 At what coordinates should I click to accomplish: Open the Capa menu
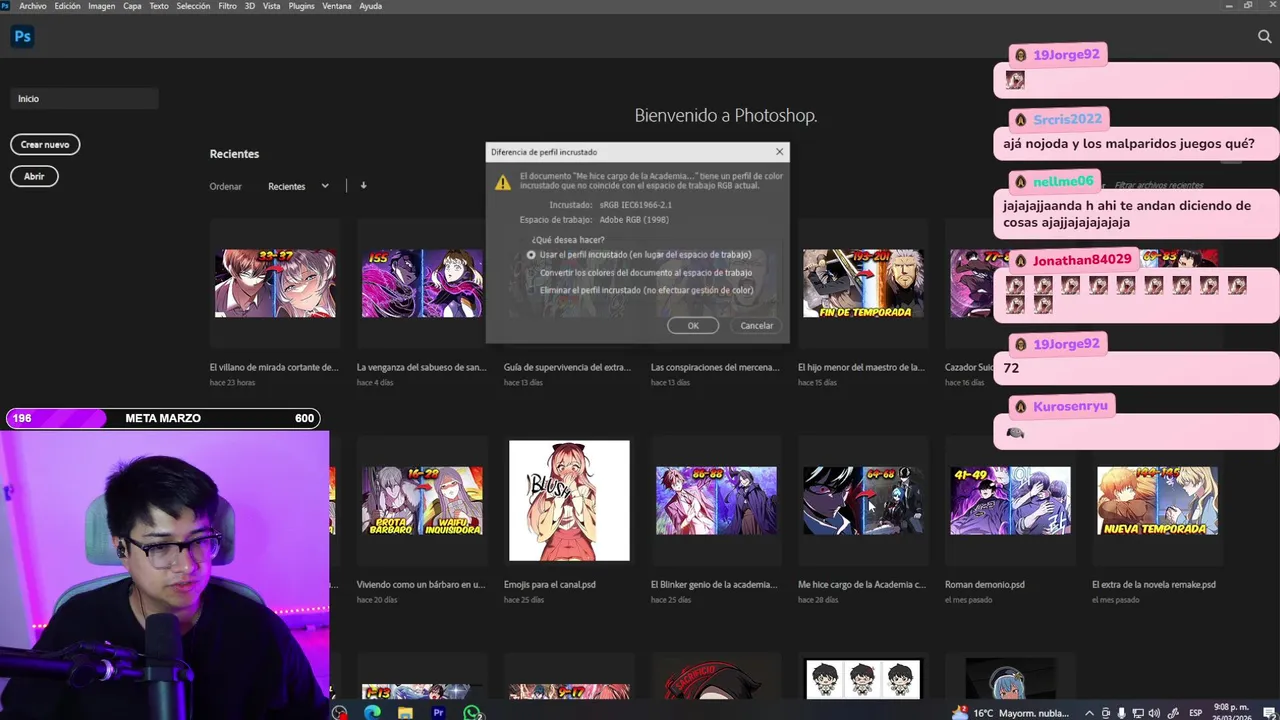pyautogui.click(x=132, y=6)
